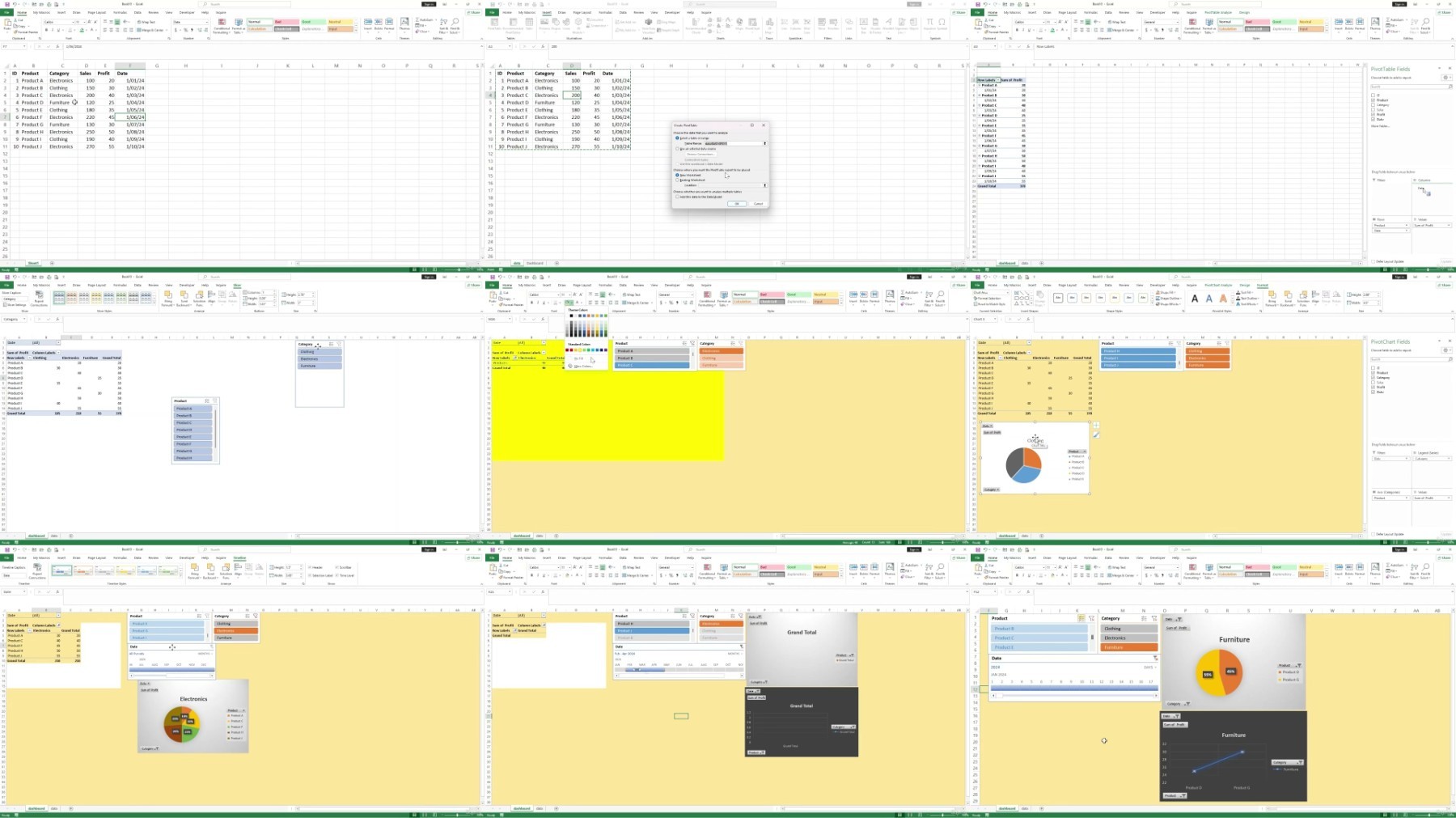This screenshot has height=818, width=1456.
Task: Click the range picker icon beside Location field
Action: (x=764, y=185)
